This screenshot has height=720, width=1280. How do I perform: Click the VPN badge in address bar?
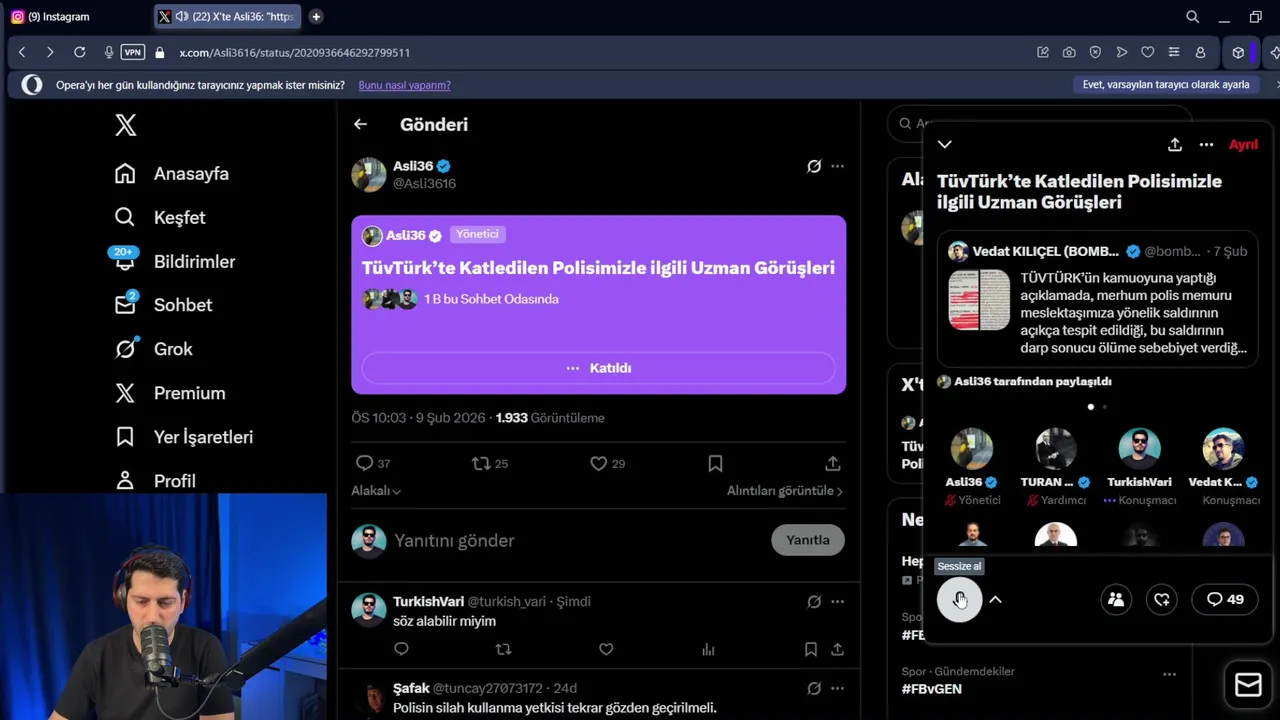[132, 52]
